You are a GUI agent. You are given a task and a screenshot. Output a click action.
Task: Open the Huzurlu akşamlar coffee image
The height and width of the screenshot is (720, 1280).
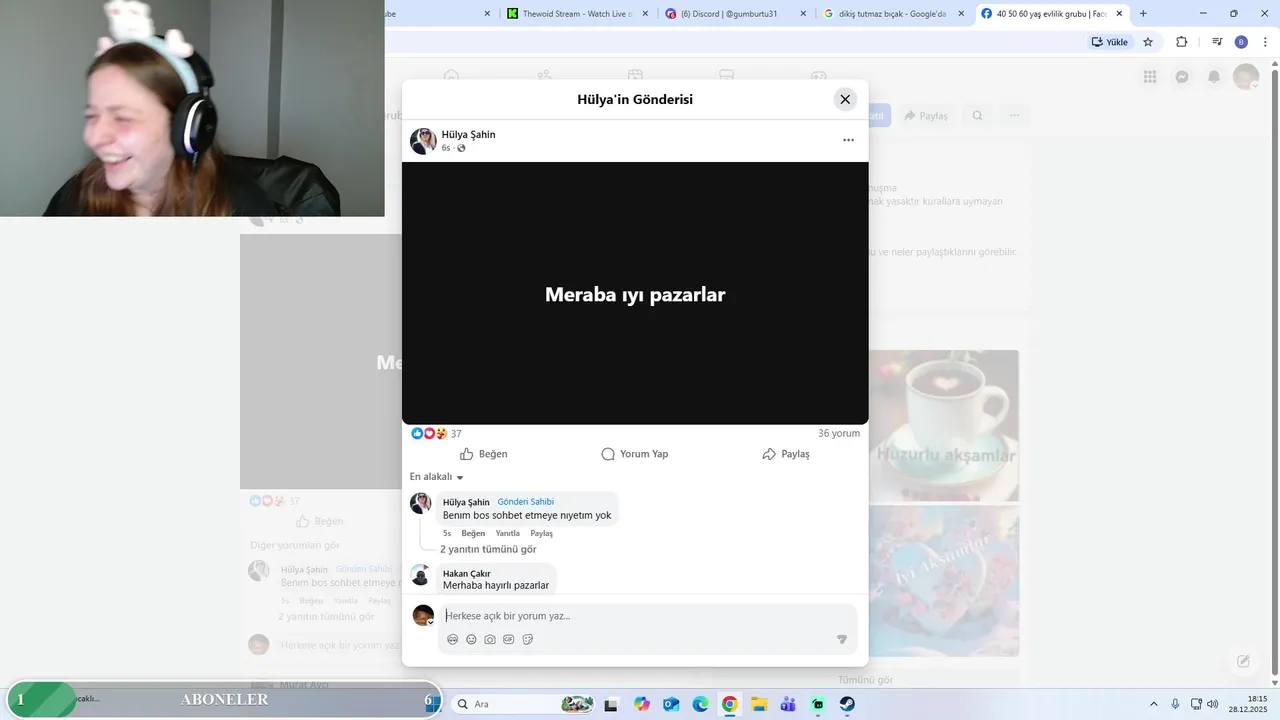(944, 425)
